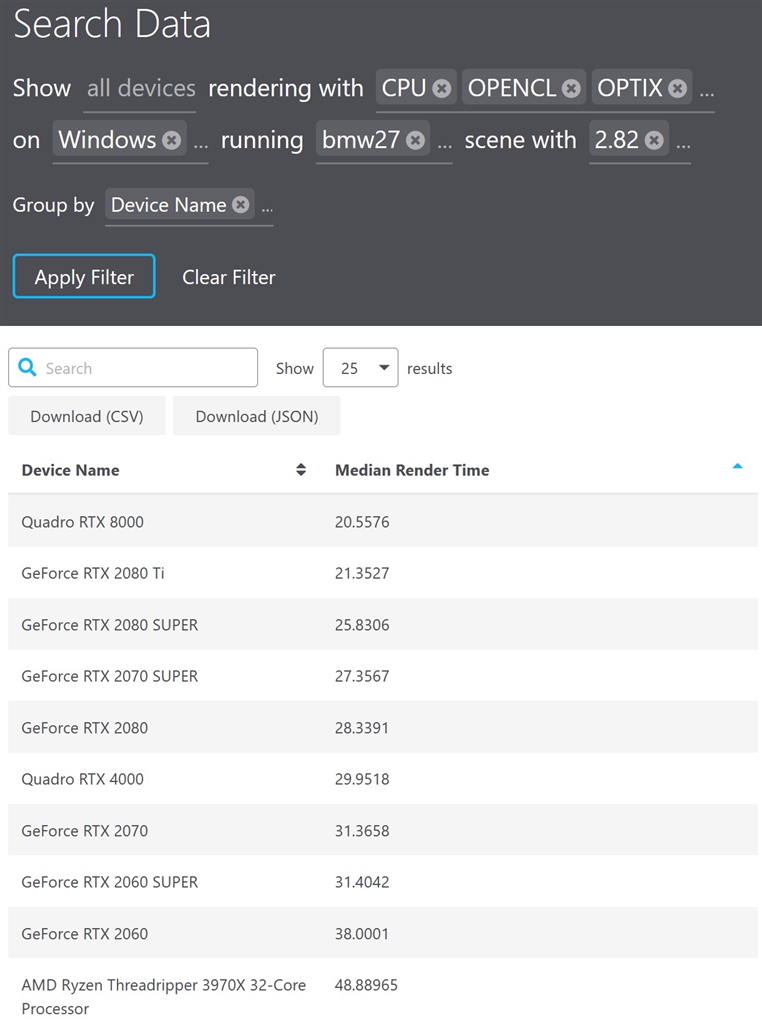Remove the OPTIX filter tag

point(677,89)
